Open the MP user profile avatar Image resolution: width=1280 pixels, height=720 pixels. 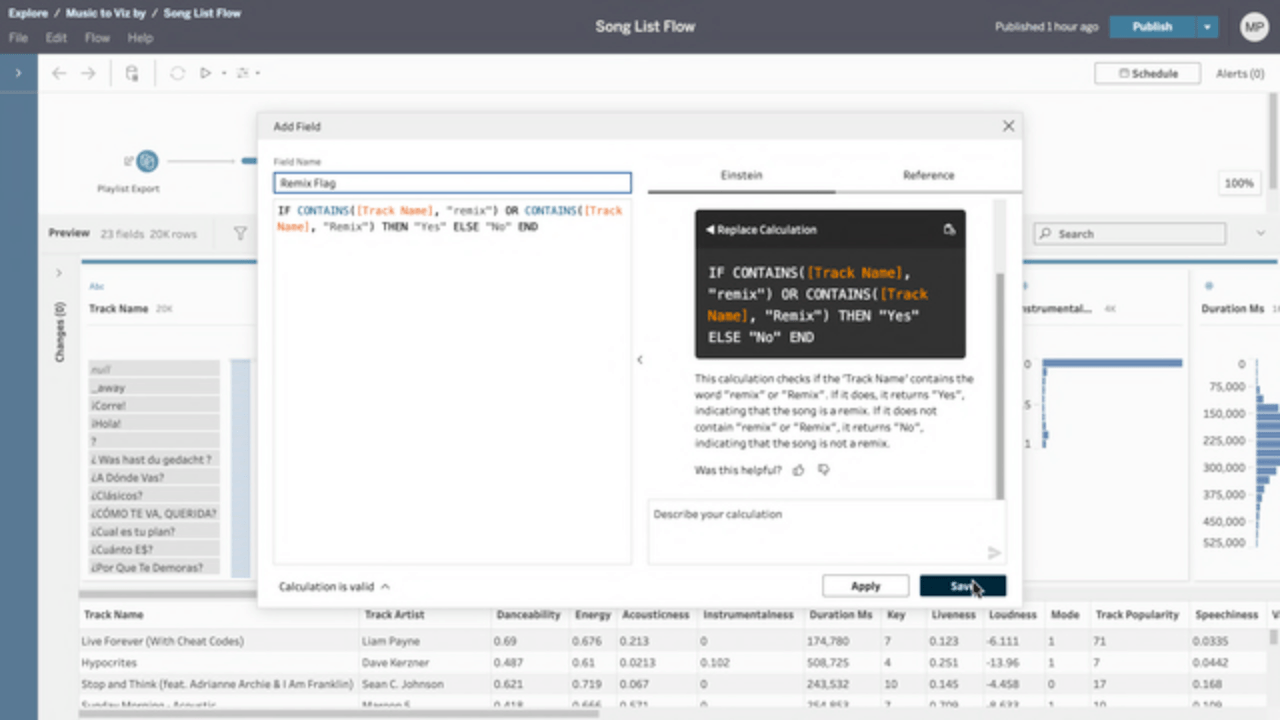coord(1254,26)
